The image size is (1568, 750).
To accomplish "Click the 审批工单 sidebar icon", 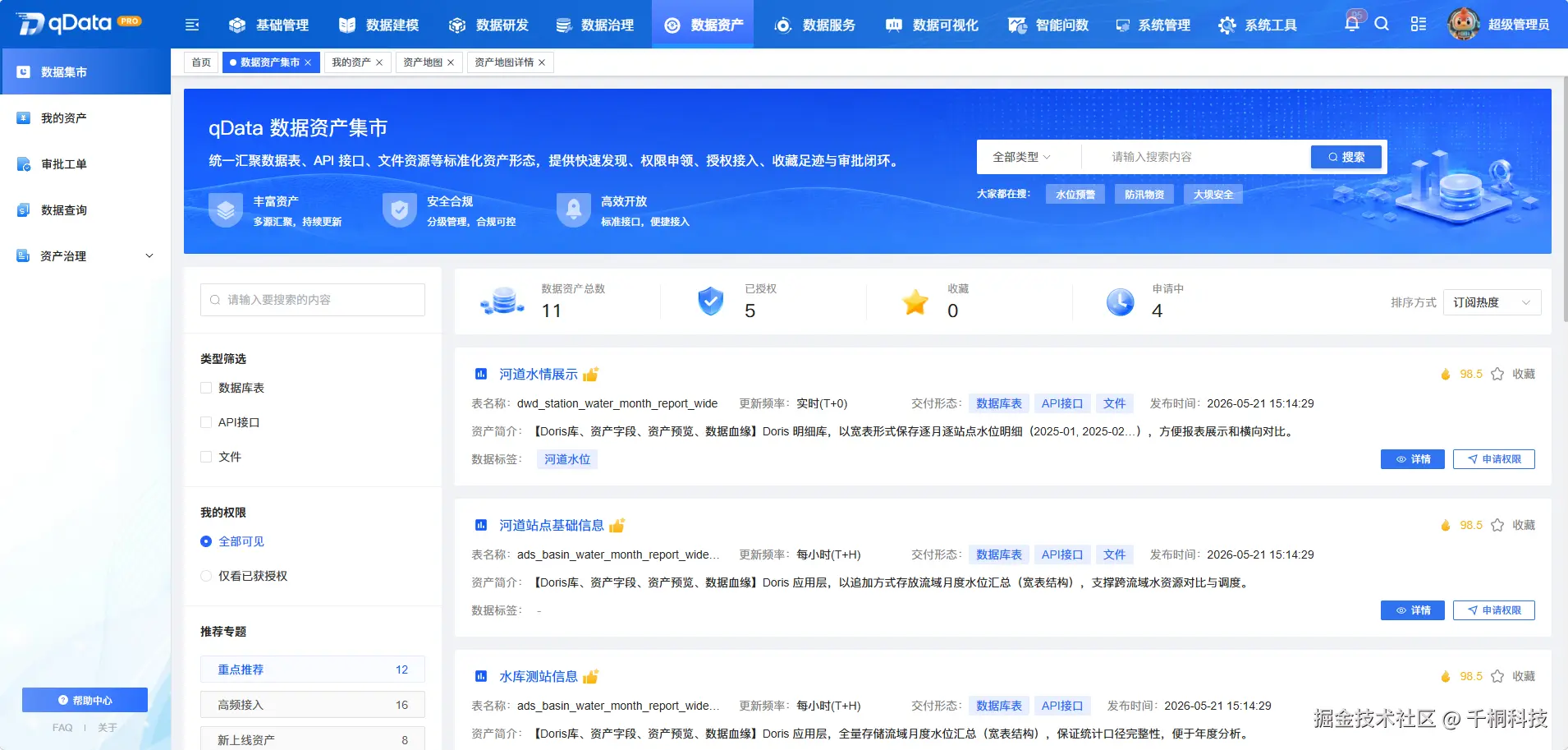I will (x=24, y=164).
